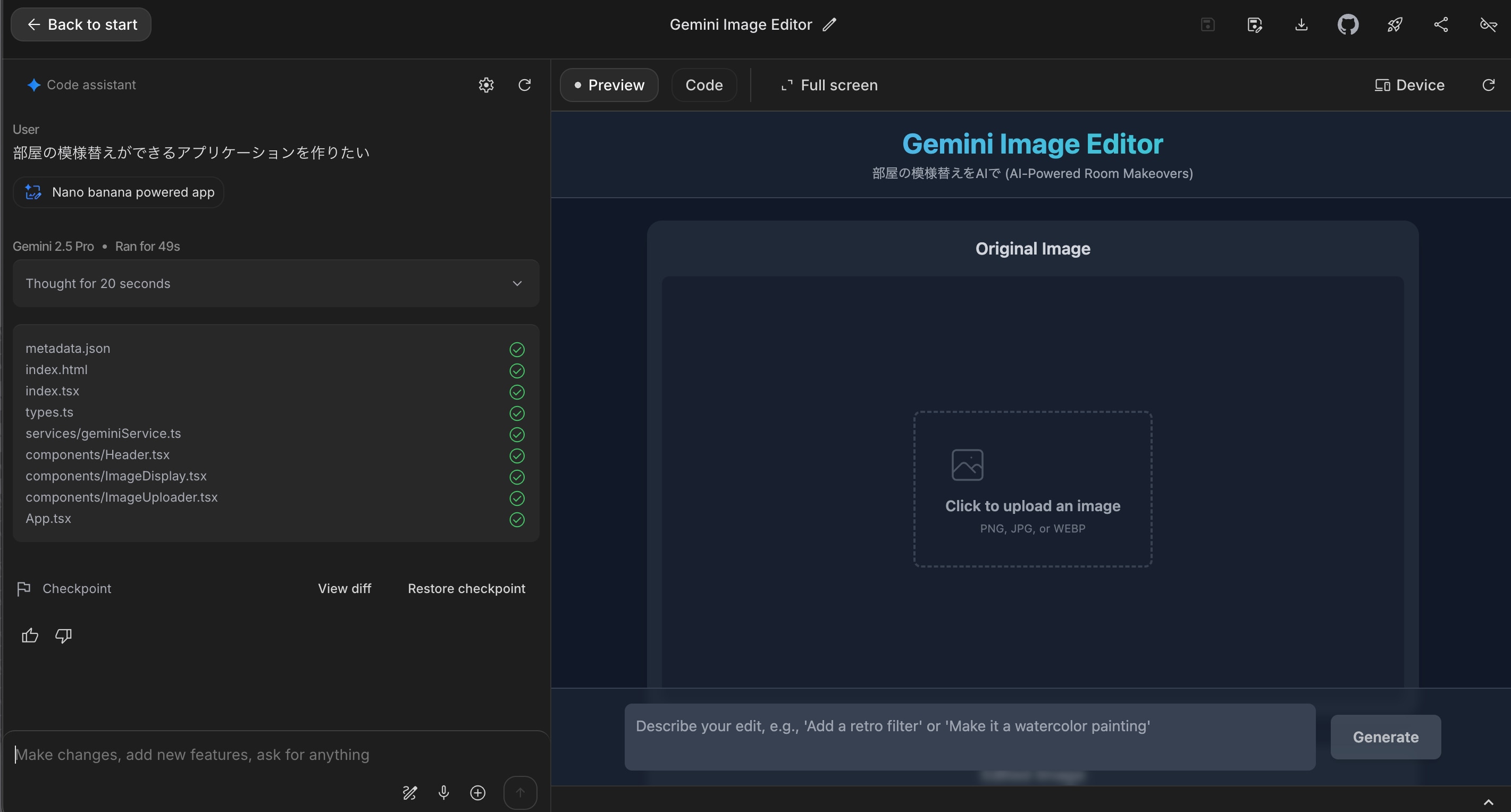Click the thumbs up feedback icon
1511x812 pixels.
(x=30, y=636)
